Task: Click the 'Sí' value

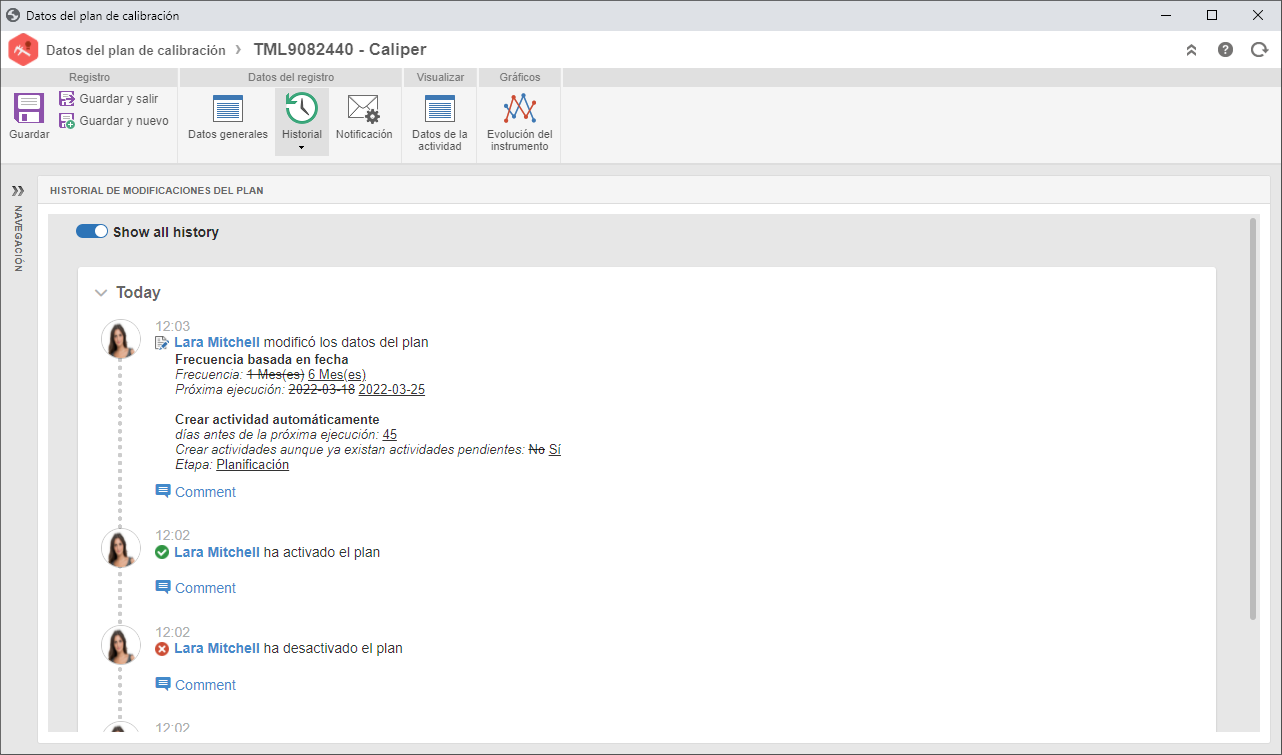Action: tap(555, 450)
